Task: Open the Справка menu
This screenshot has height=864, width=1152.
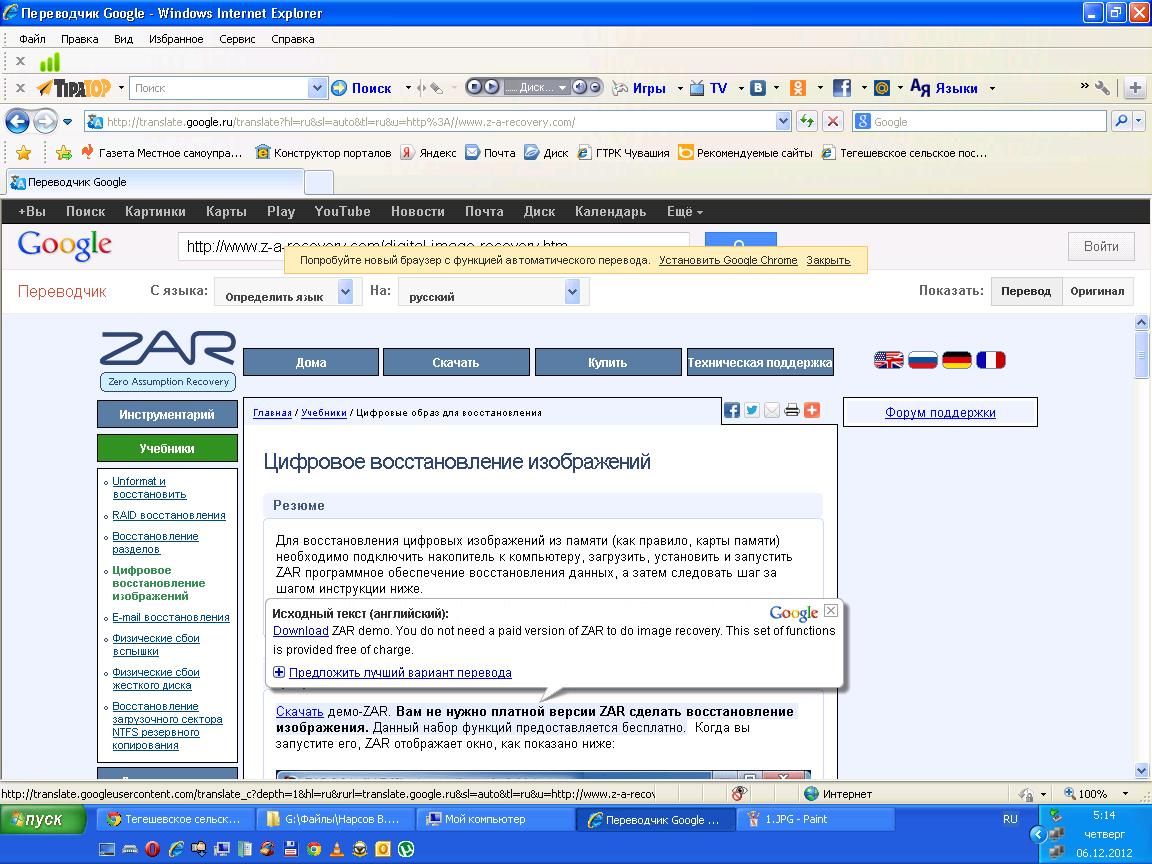Action: pyautogui.click(x=292, y=39)
